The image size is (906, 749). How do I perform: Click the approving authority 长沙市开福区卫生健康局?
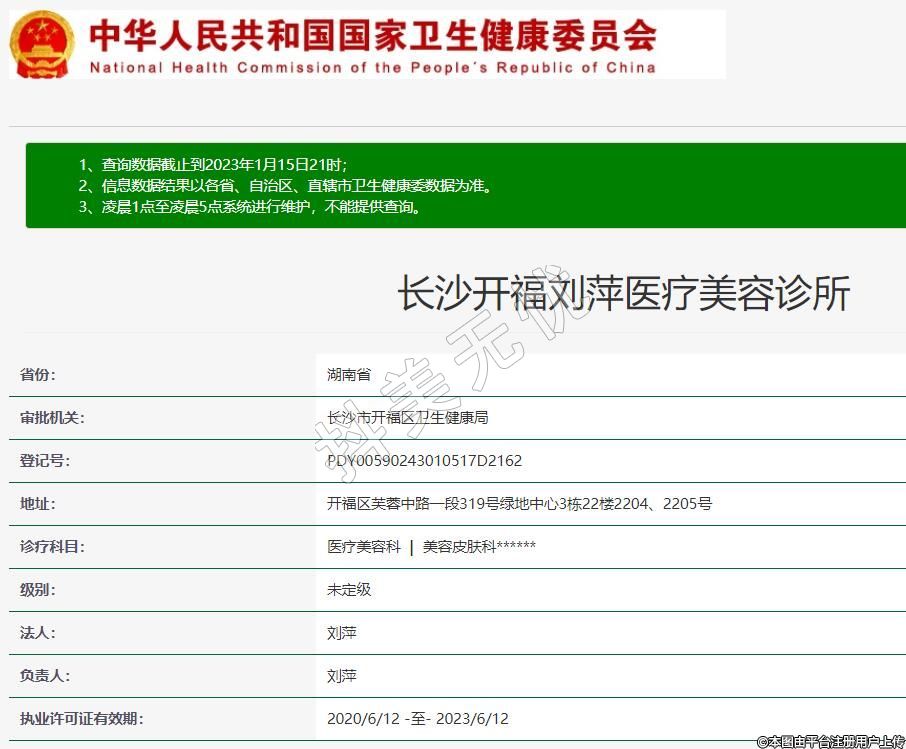pos(407,418)
